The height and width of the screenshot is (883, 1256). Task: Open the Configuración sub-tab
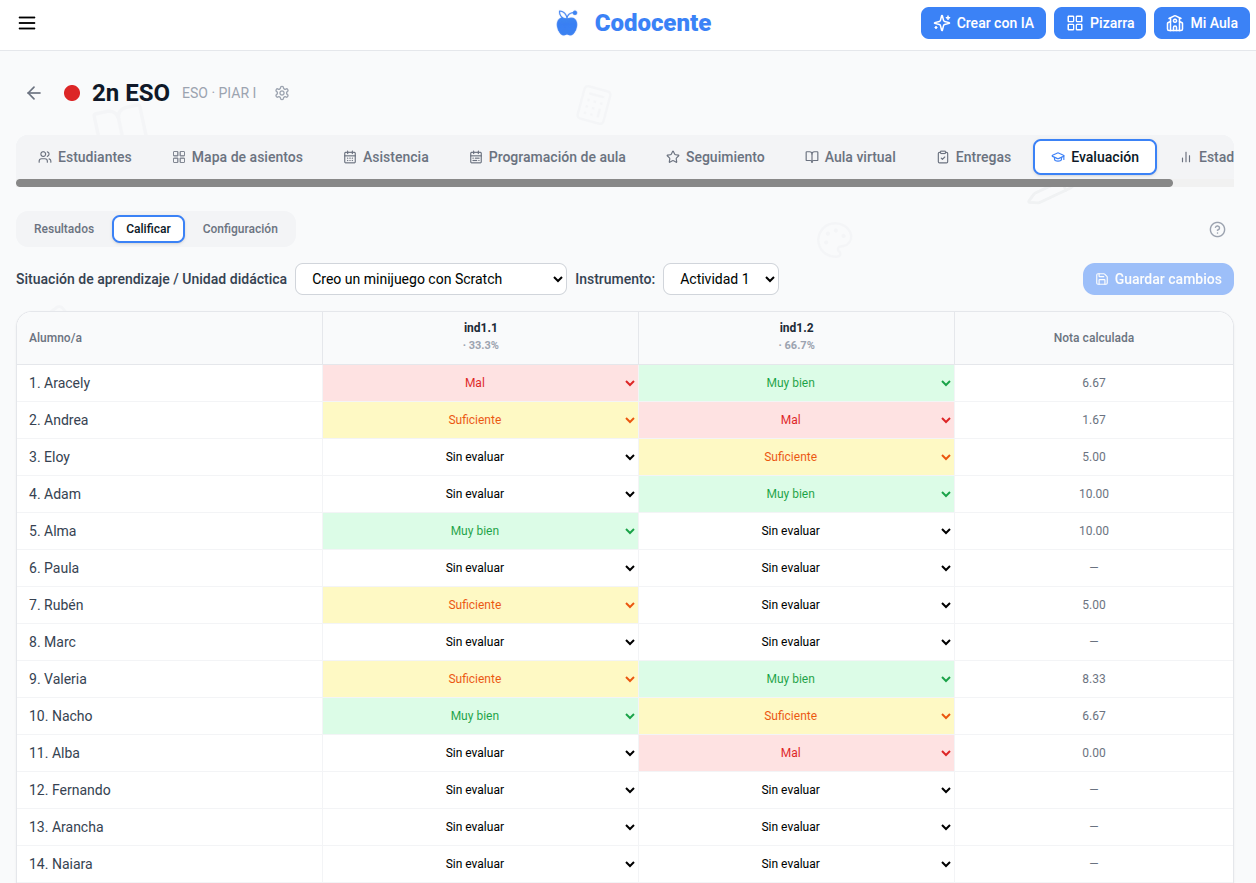[240, 229]
